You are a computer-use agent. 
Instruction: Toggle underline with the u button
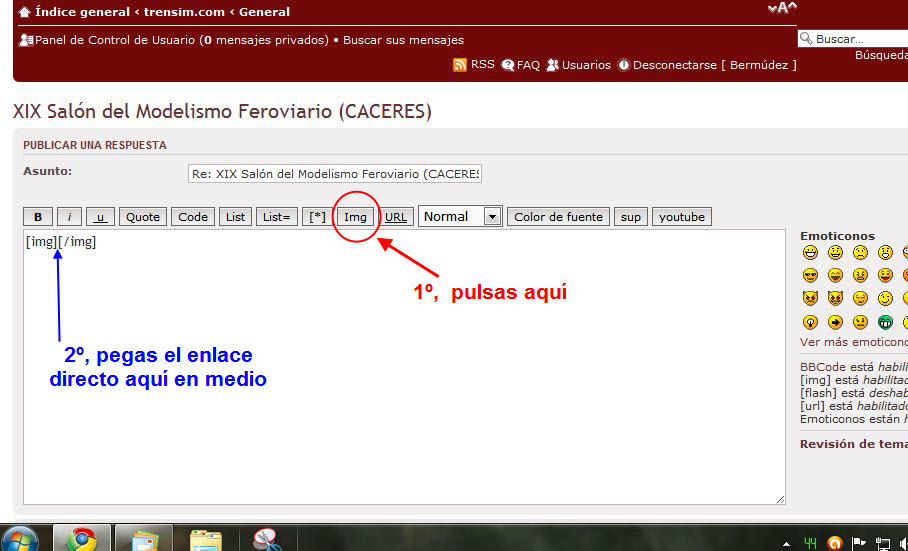tap(100, 217)
